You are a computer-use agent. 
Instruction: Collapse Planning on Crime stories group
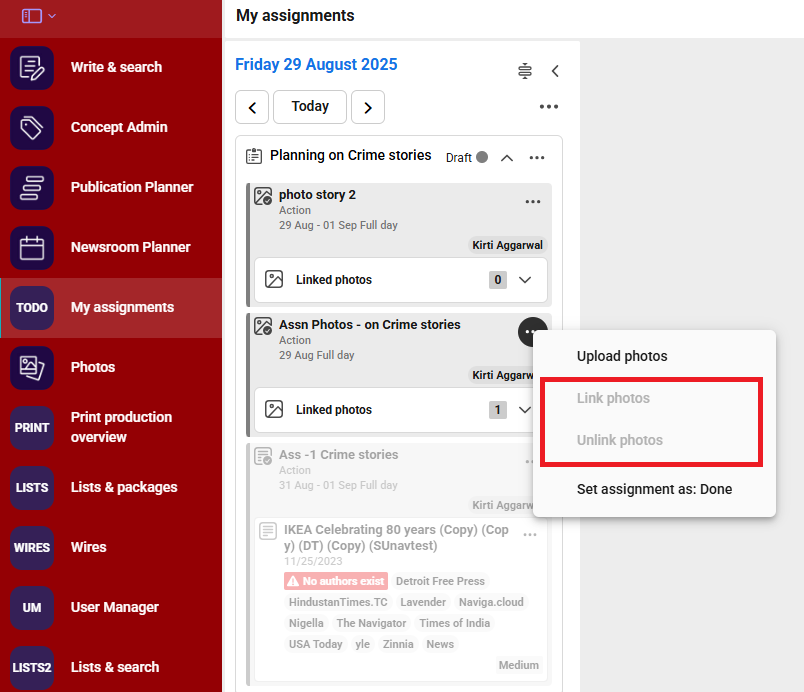coord(507,158)
